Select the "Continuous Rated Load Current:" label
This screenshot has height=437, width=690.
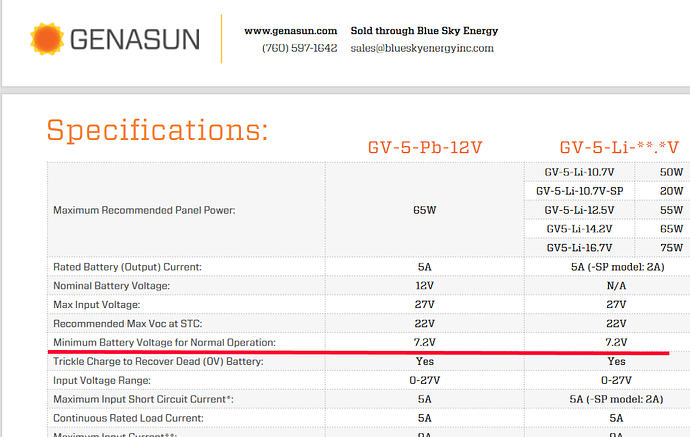coord(128,418)
